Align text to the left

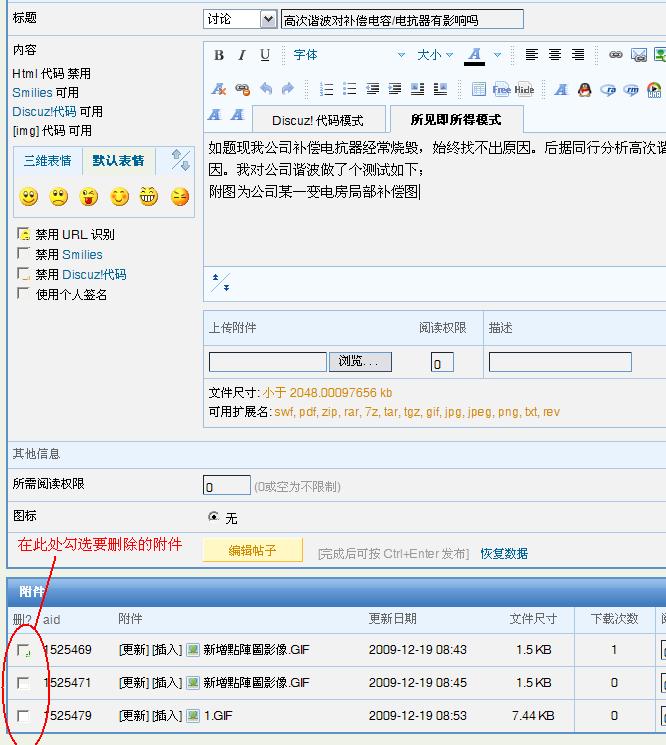click(532, 55)
